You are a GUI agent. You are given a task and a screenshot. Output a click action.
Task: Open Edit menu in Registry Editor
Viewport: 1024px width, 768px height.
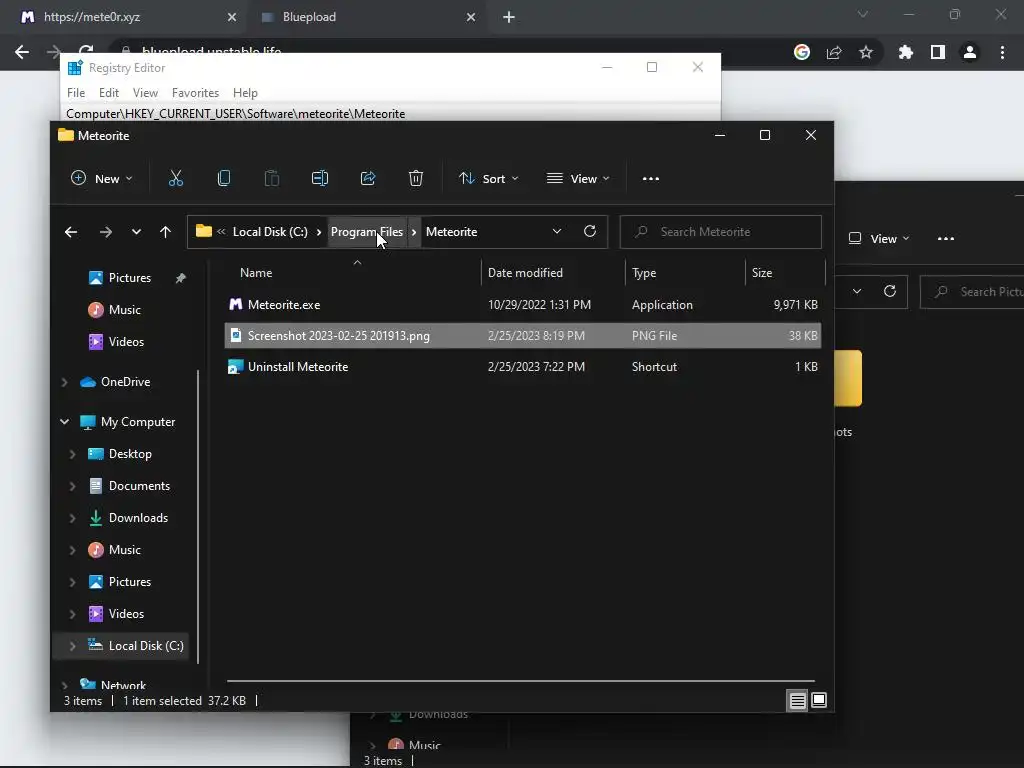pyautogui.click(x=108, y=93)
